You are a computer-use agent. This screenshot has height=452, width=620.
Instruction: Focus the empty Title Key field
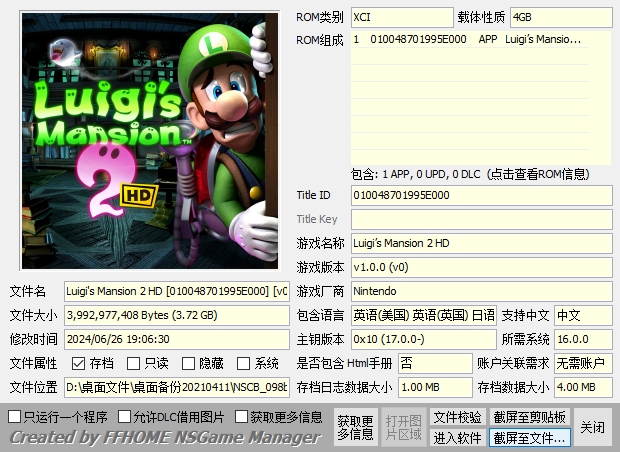(x=480, y=219)
